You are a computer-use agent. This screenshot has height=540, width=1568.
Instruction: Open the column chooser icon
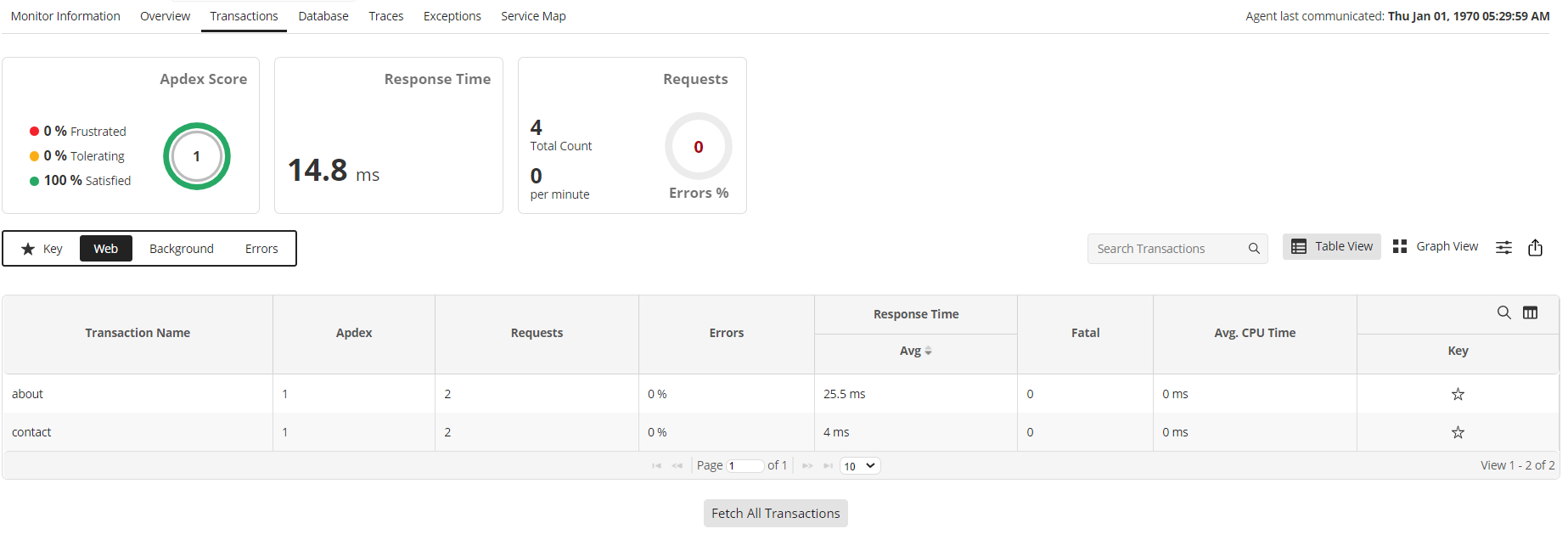click(x=1530, y=312)
